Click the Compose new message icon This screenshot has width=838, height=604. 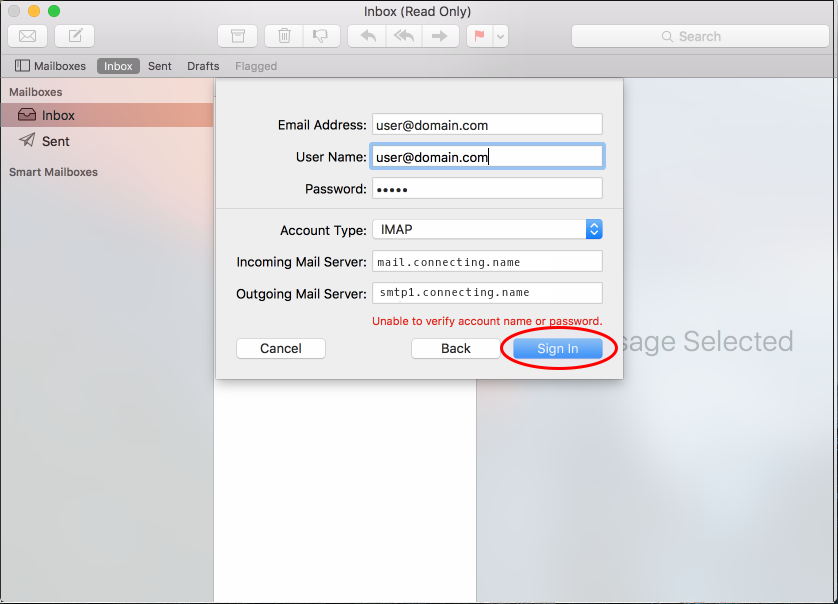[x=75, y=36]
